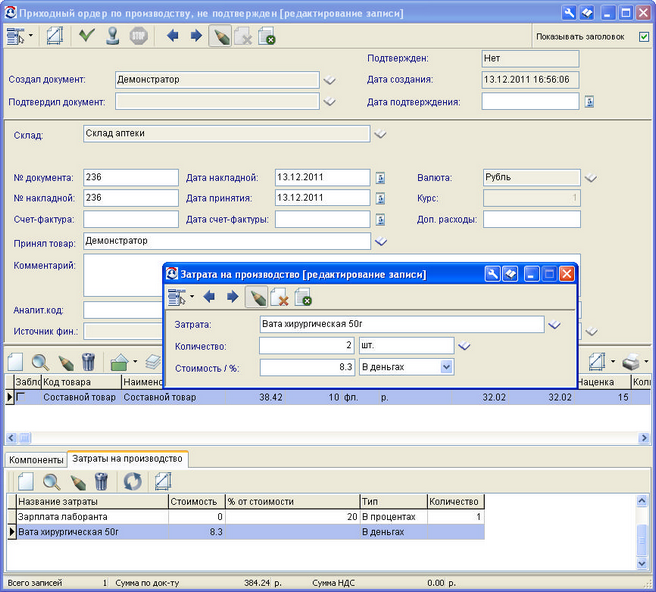Click save-and-close icon in Затрата dialog
Viewport: 656px width, 592px height.
click(x=303, y=297)
